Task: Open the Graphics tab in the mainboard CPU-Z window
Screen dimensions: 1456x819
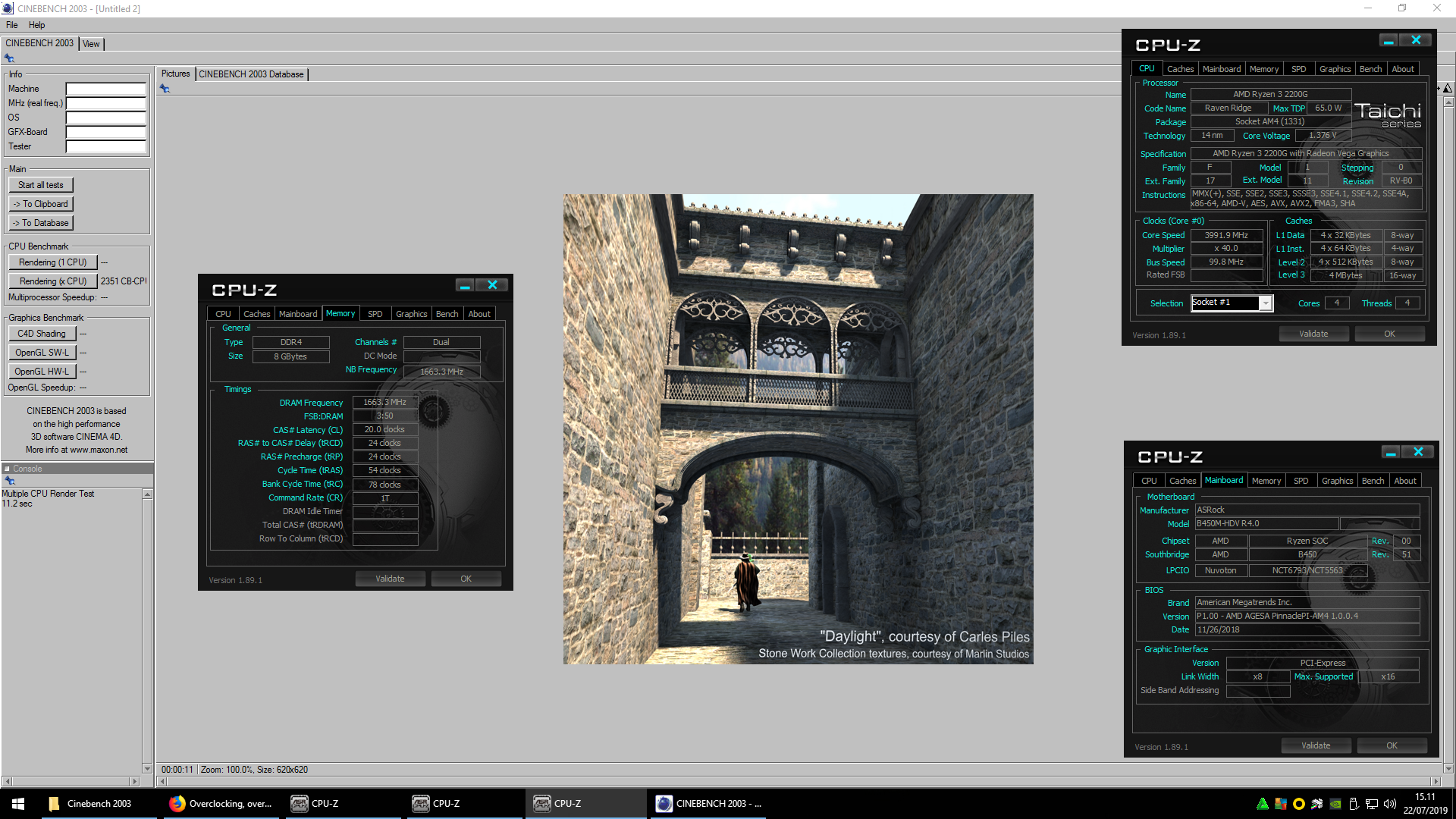Action: coord(1337,481)
